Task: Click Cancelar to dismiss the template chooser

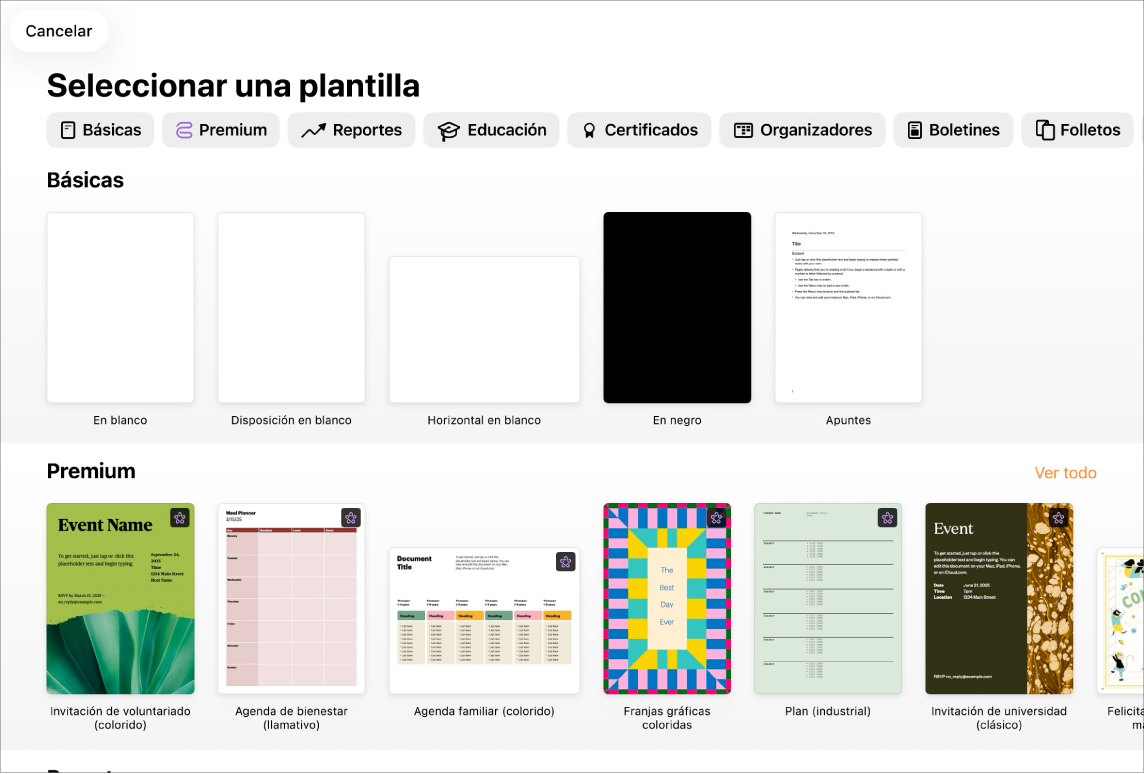Action: (58, 31)
